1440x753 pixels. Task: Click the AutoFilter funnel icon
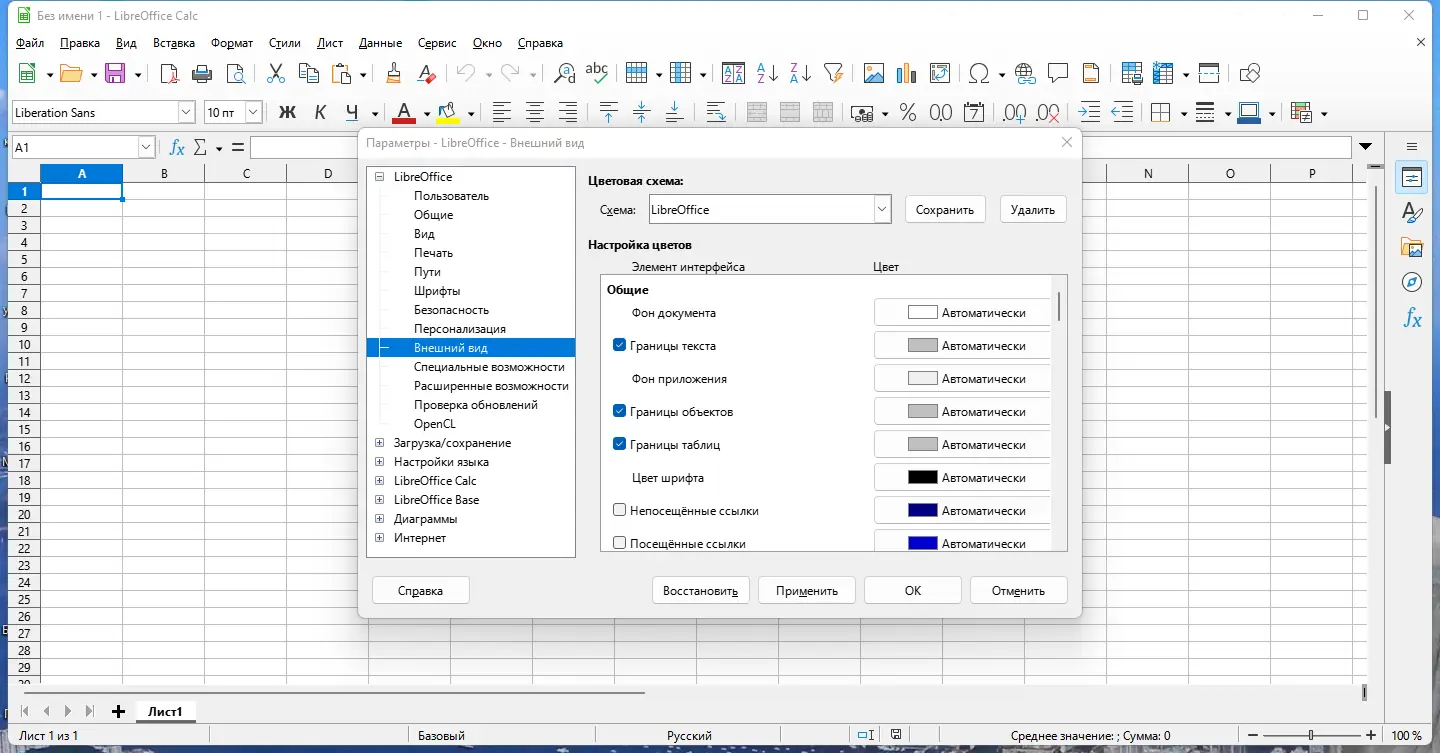[833, 73]
